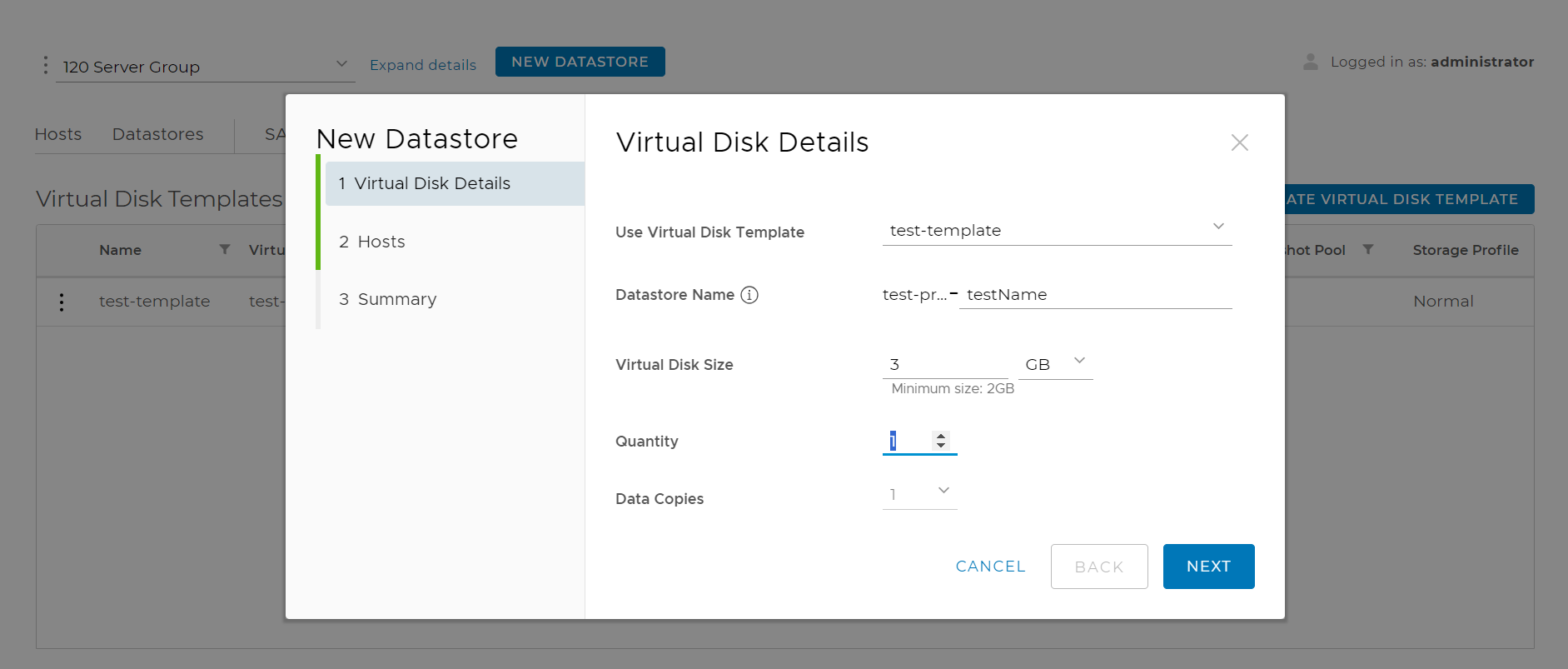The height and width of the screenshot is (669, 1568).
Task: Close the New Datastore dialog
Action: click(x=1239, y=142)
